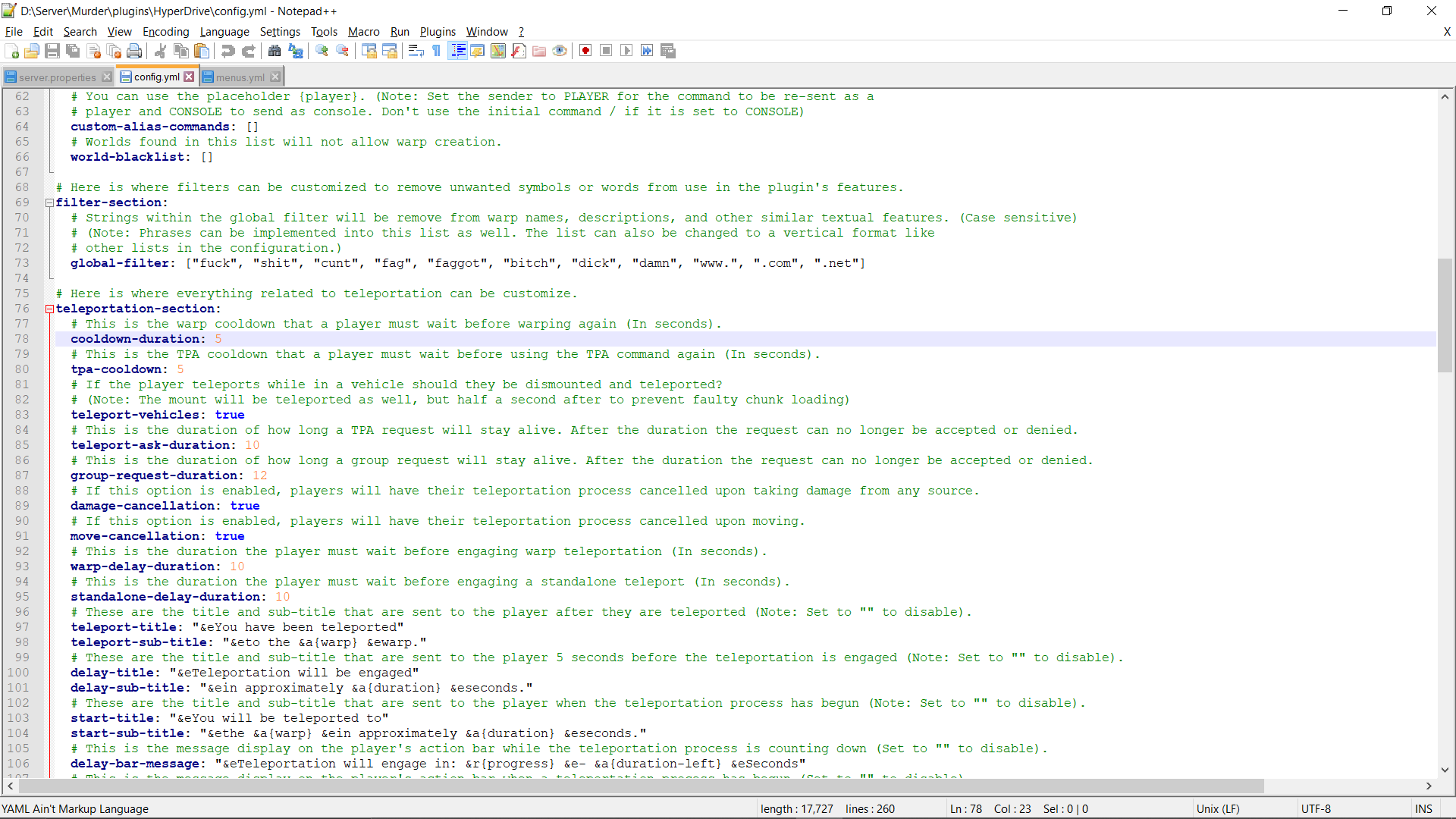Open the Plugins menu
Image resolution: width=1456 pixels, height=819 pixels.
click(438, 31)
